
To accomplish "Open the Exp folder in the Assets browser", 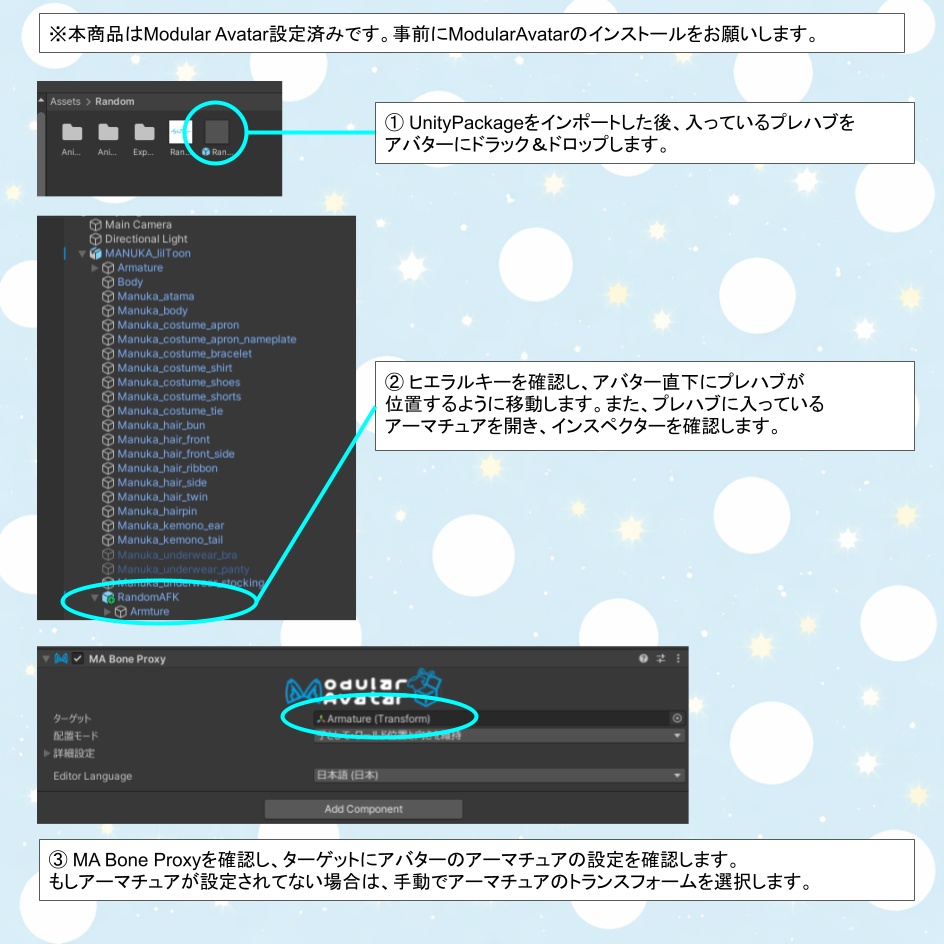I will (x=144, y=130).
